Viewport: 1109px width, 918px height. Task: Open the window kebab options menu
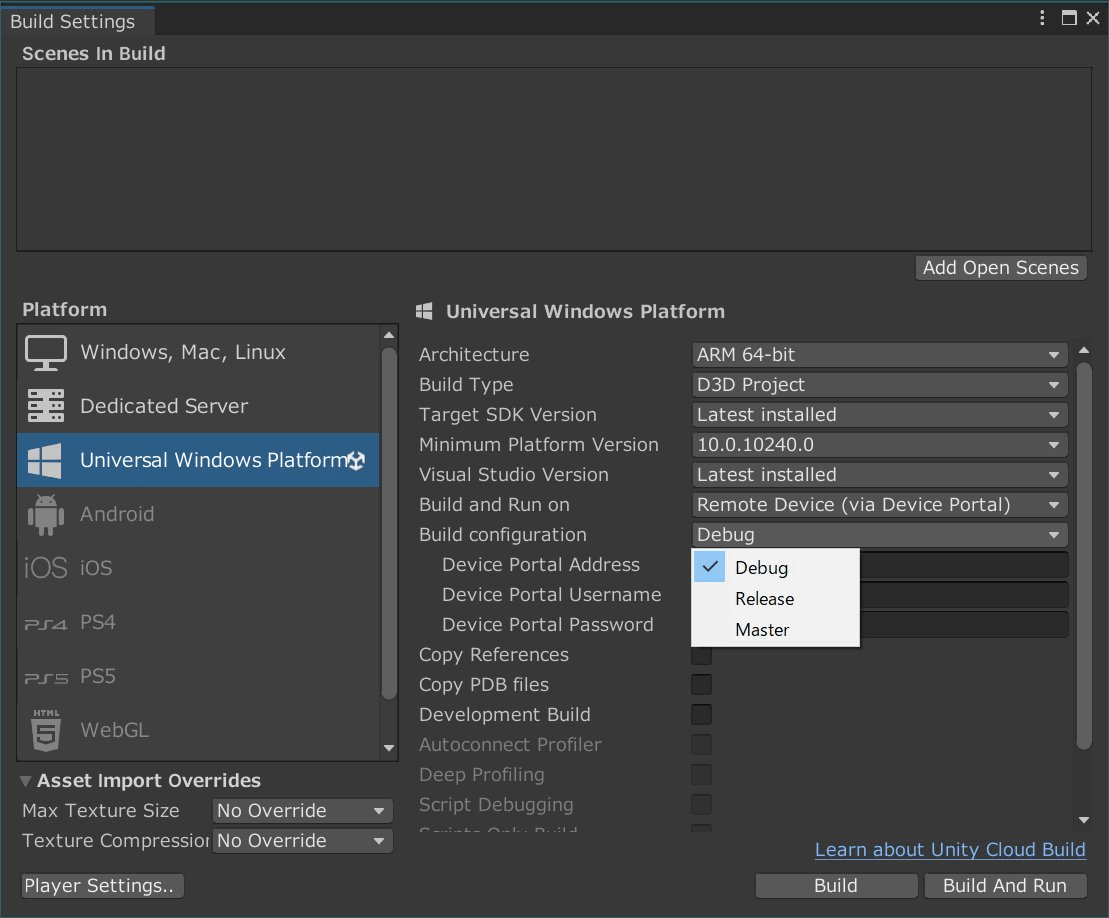point(1042,18)
